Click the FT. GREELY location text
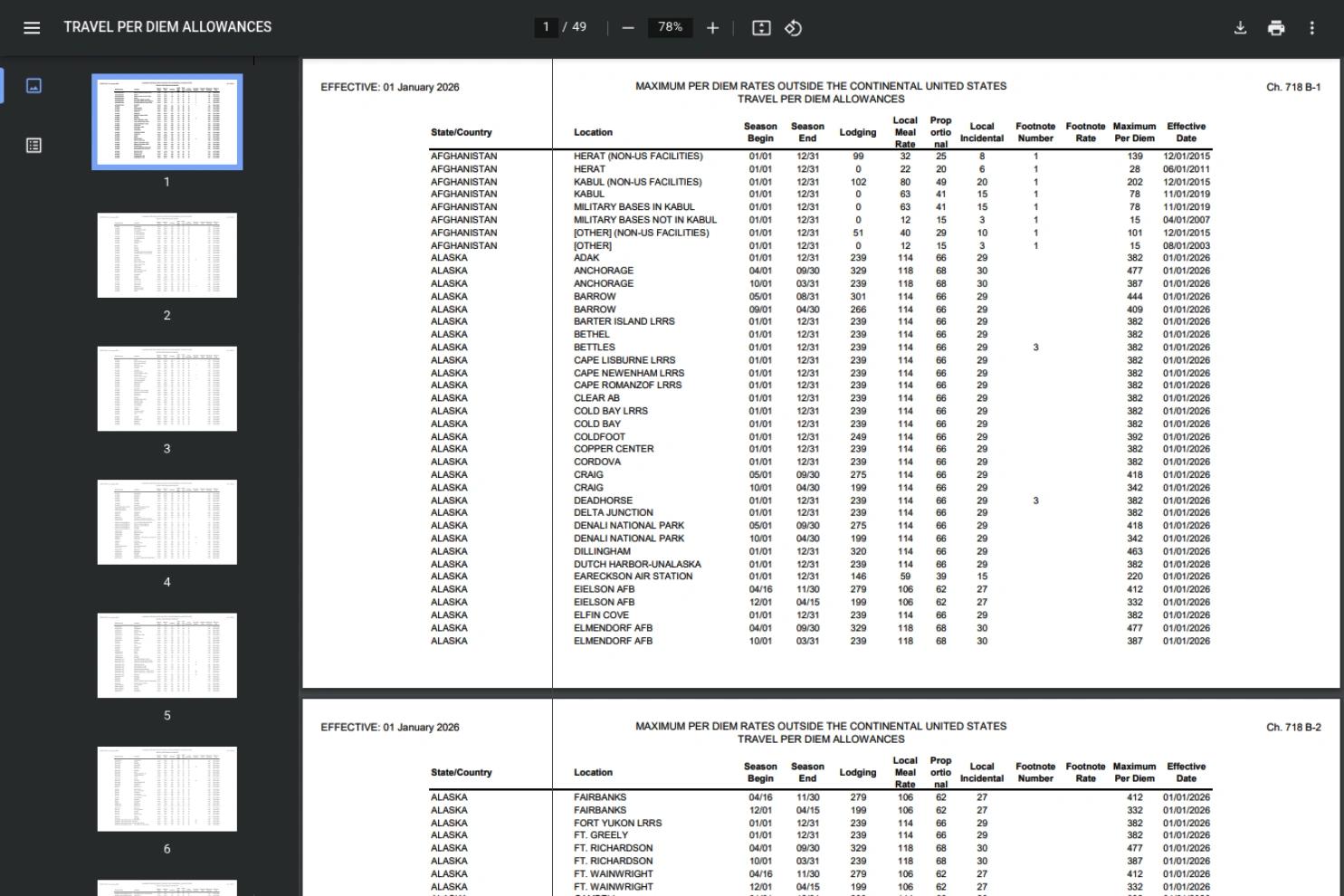 coord(601,835)
